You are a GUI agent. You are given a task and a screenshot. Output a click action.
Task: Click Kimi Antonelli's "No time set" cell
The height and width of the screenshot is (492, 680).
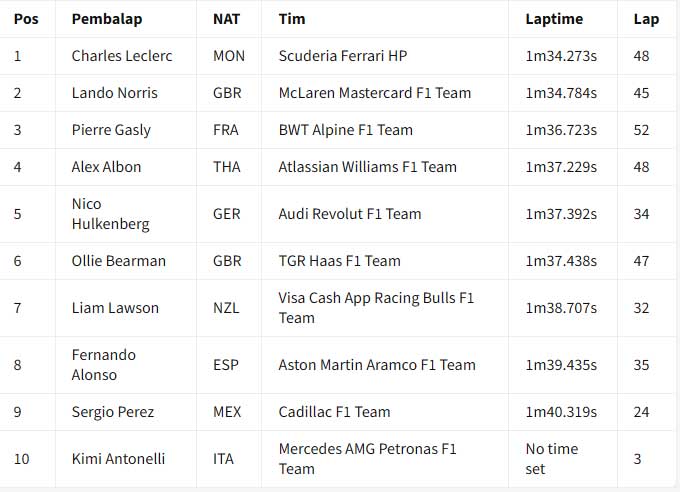552,459
